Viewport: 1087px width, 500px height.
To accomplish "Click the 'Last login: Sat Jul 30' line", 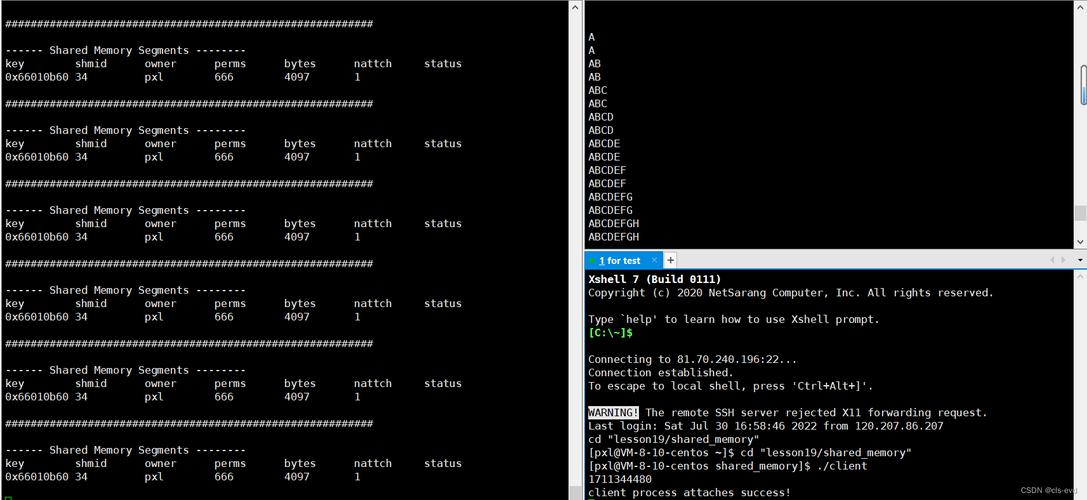I will pos(765,426).
